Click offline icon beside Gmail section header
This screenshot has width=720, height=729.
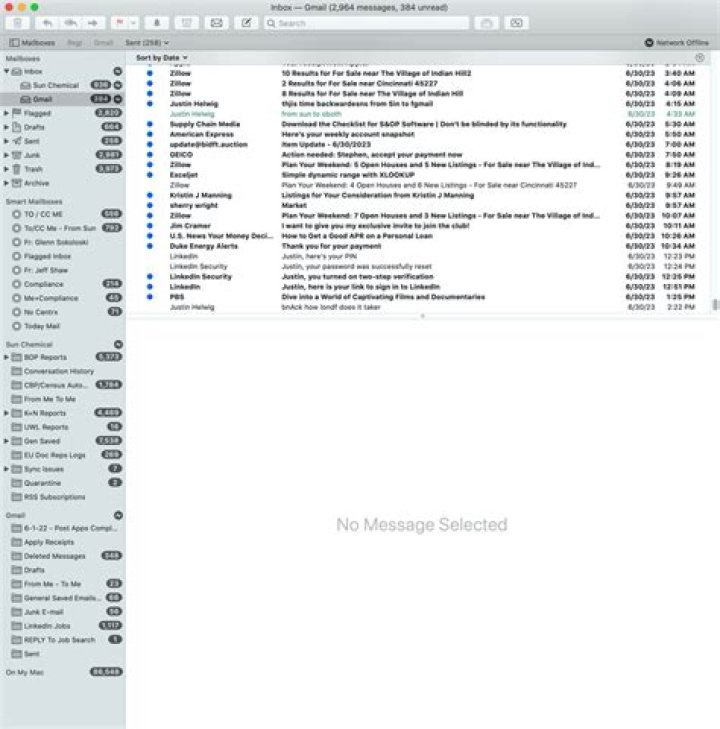tap(118, 515)
